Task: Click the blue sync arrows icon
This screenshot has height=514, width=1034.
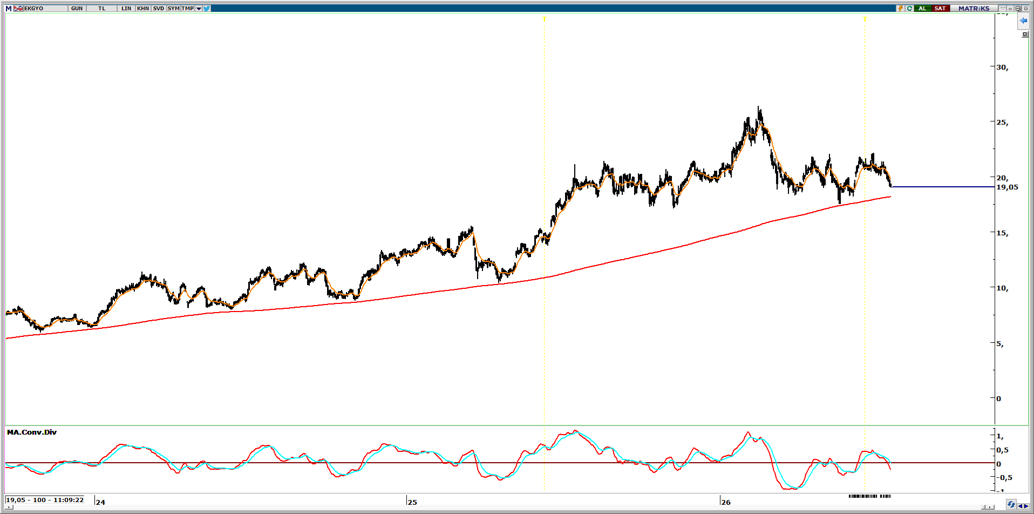Action: 1011,505
